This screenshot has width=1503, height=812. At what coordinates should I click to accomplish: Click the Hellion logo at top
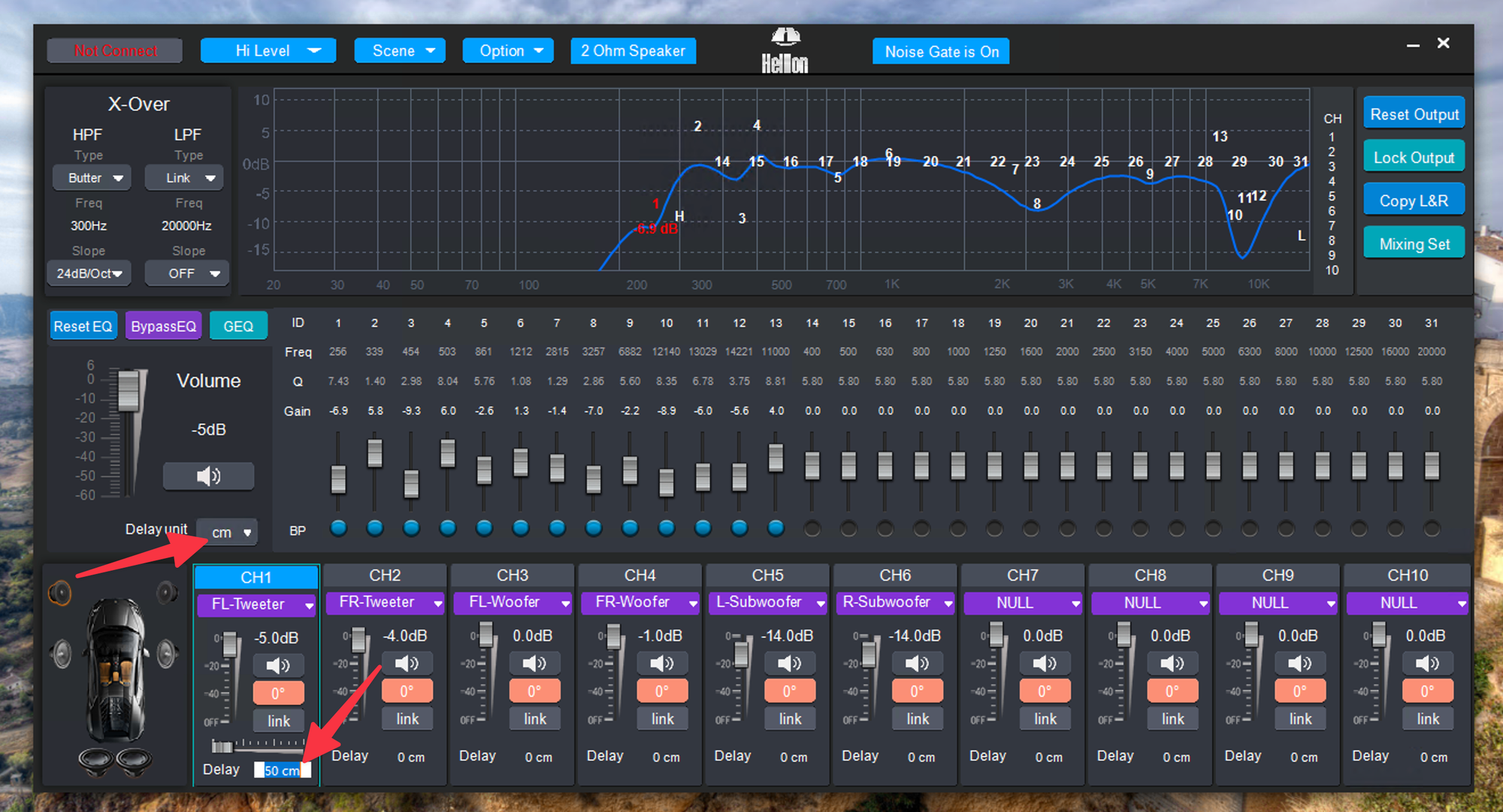click(x=785, y=51)
